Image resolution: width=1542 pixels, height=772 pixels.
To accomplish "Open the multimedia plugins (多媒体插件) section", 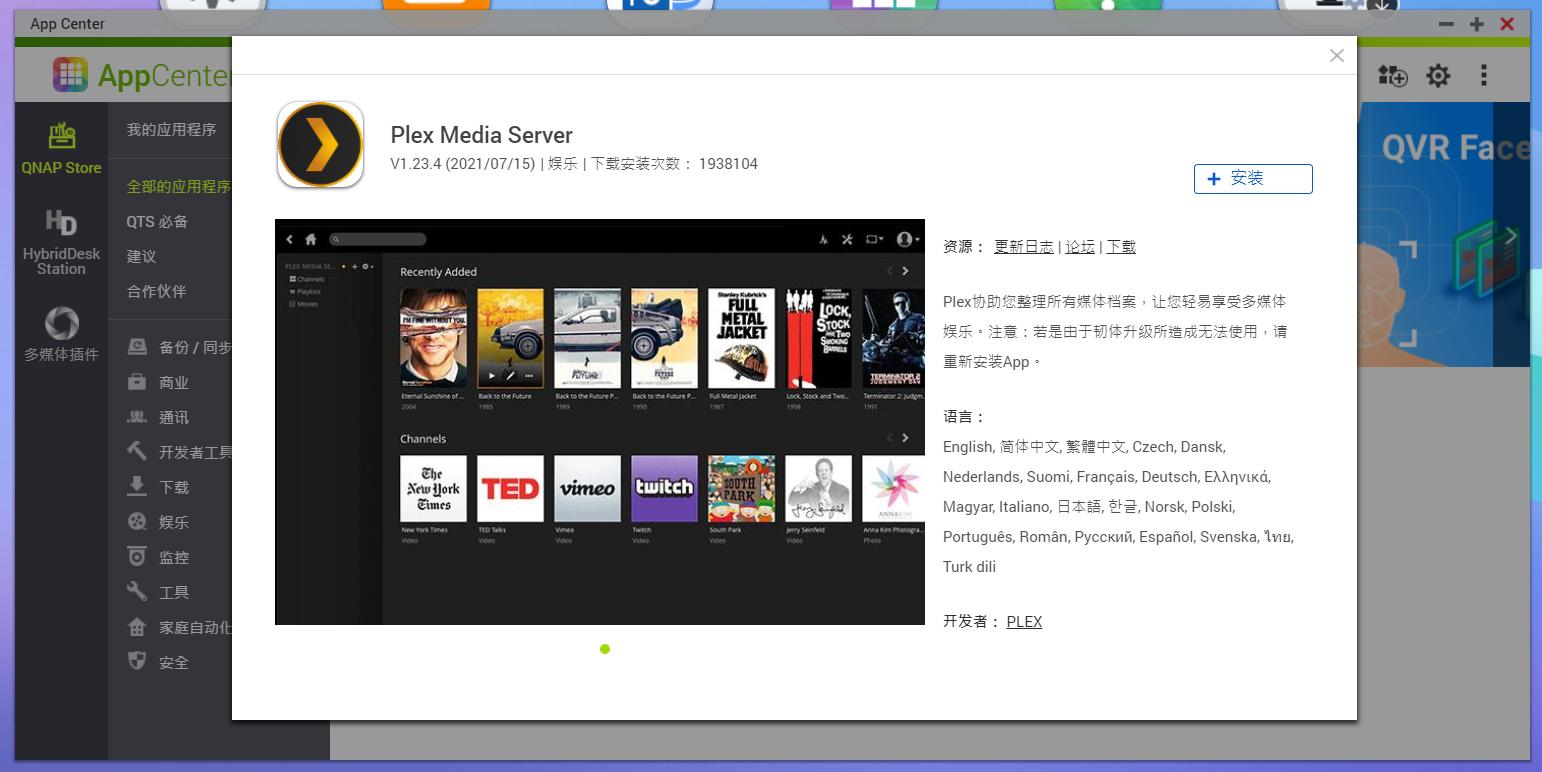I will click(62, 334).
